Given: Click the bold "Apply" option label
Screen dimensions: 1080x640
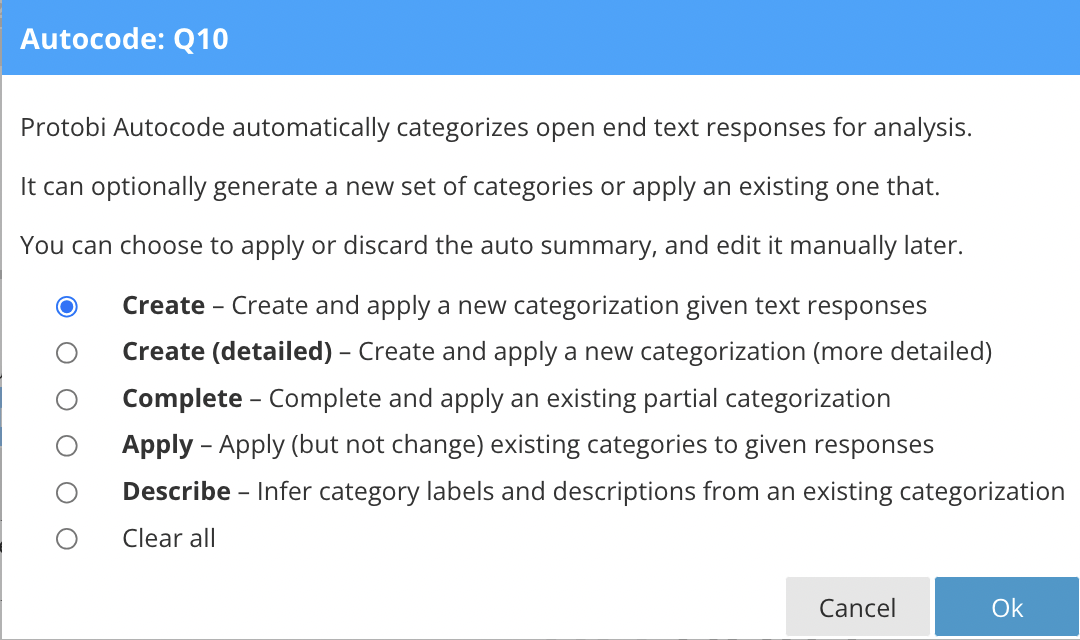Looking at the screenshot, I should (158, 446).
